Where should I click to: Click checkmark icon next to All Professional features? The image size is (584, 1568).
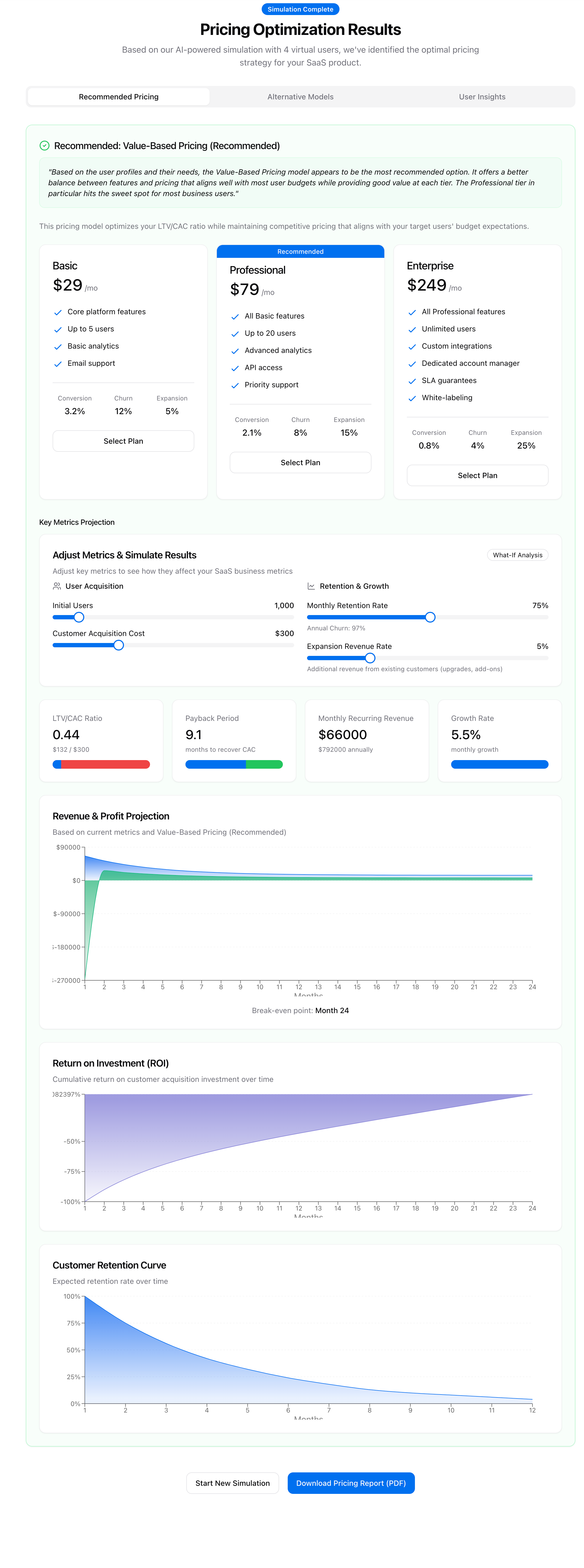[412, 312]
